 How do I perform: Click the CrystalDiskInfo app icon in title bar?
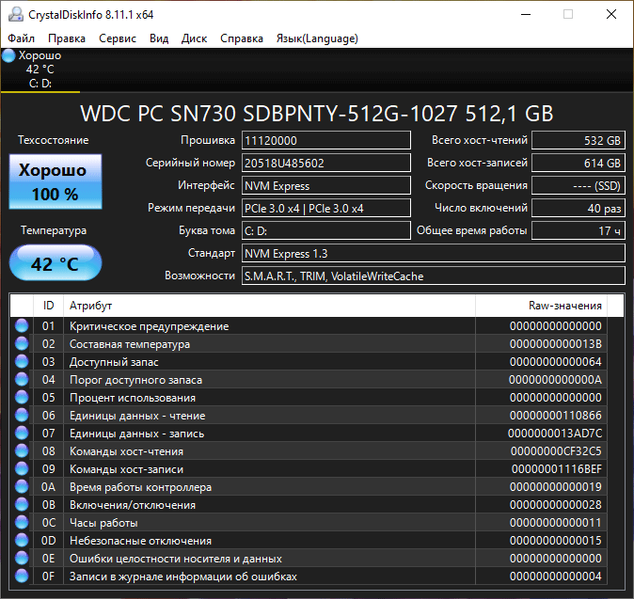tap(16, 15)
